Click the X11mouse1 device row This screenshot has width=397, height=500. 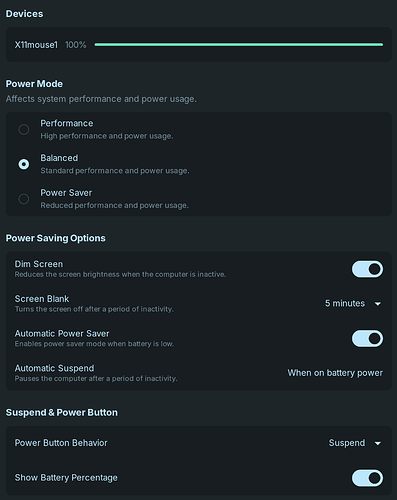point(199,45)
